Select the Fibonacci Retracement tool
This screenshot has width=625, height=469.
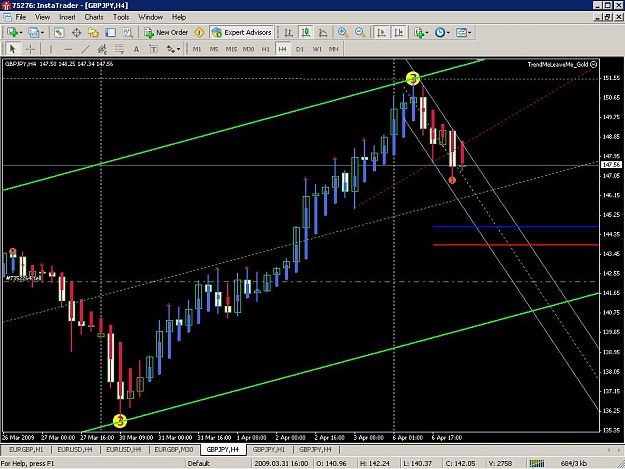tap(119, 49)
